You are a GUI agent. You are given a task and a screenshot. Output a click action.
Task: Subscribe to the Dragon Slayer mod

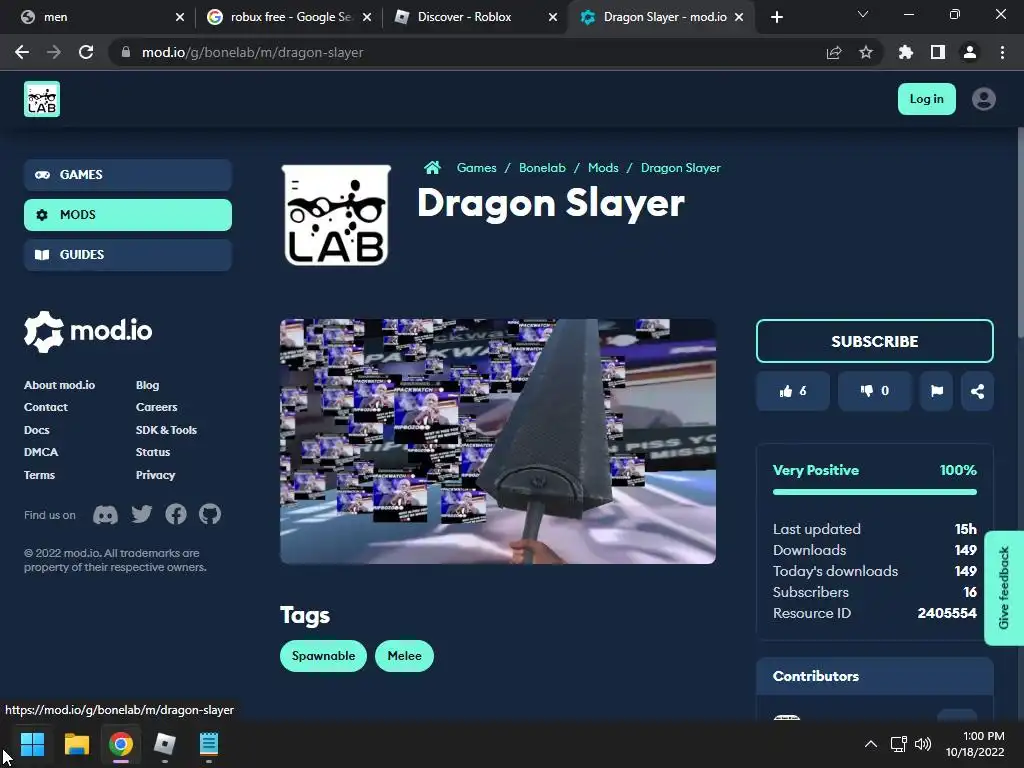[x=874, y=341]
